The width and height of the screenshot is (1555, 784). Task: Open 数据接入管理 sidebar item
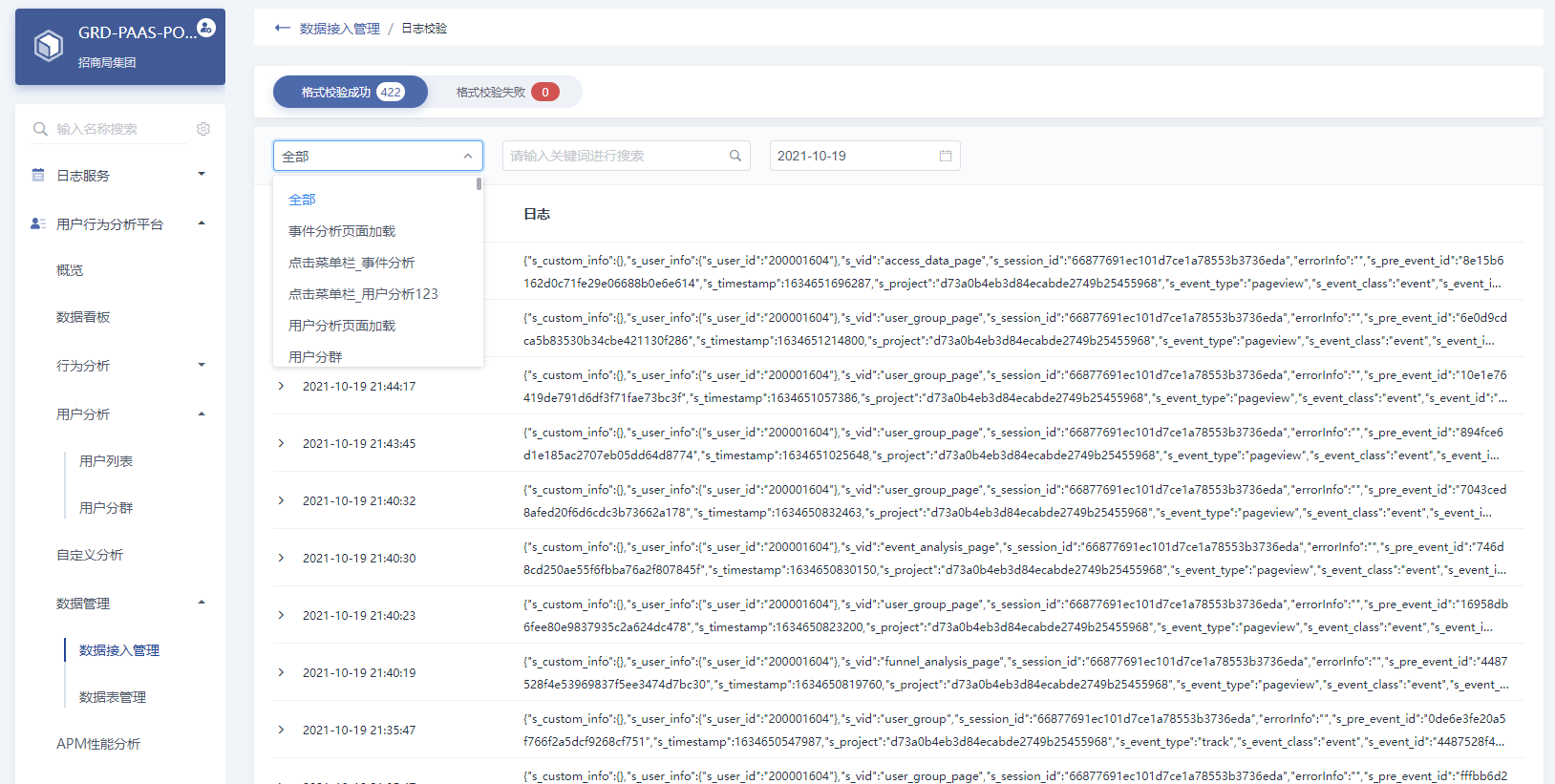click(119, 650)
